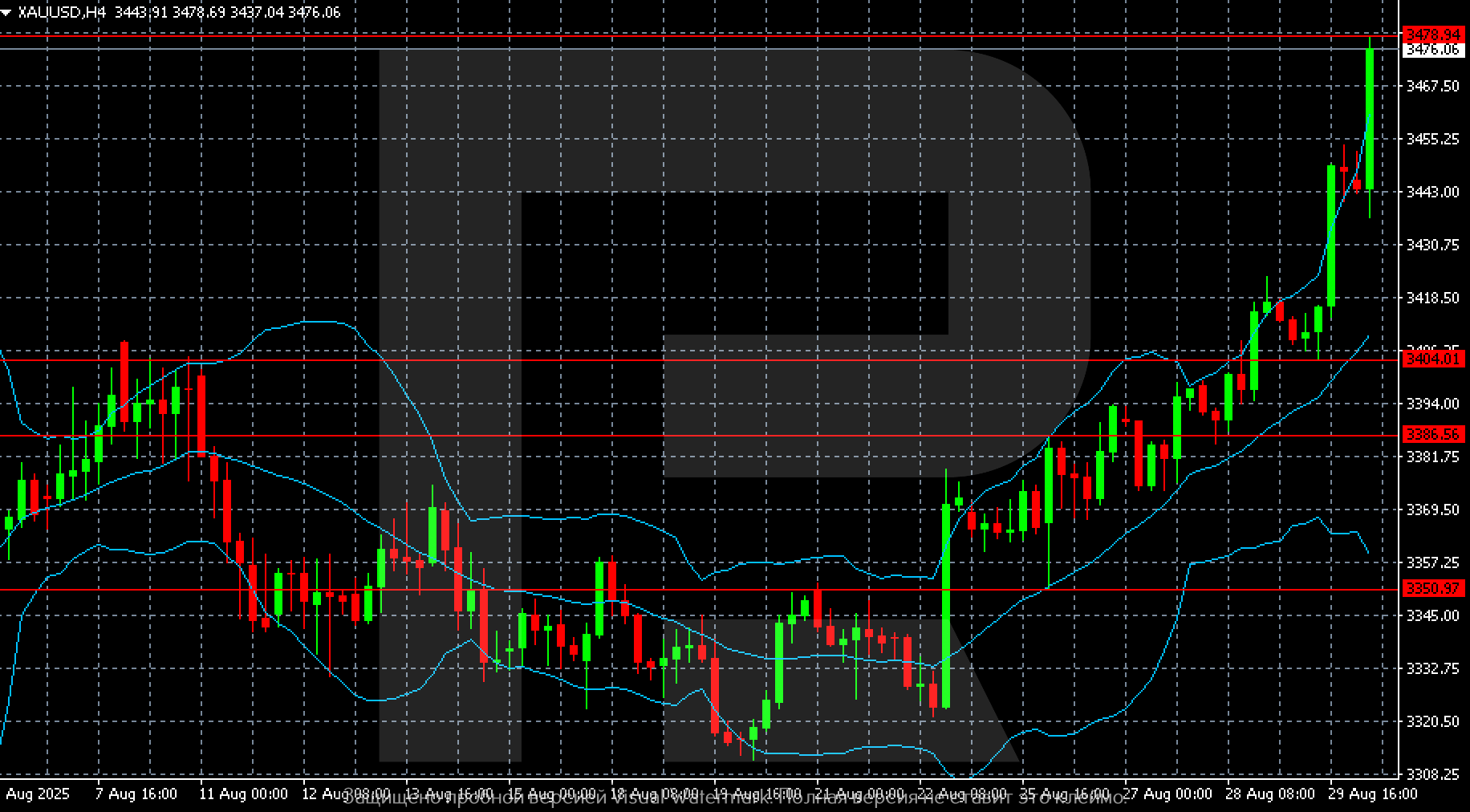
Task: Click the 3320.50 price scale value
Action: coord(1433,722)
